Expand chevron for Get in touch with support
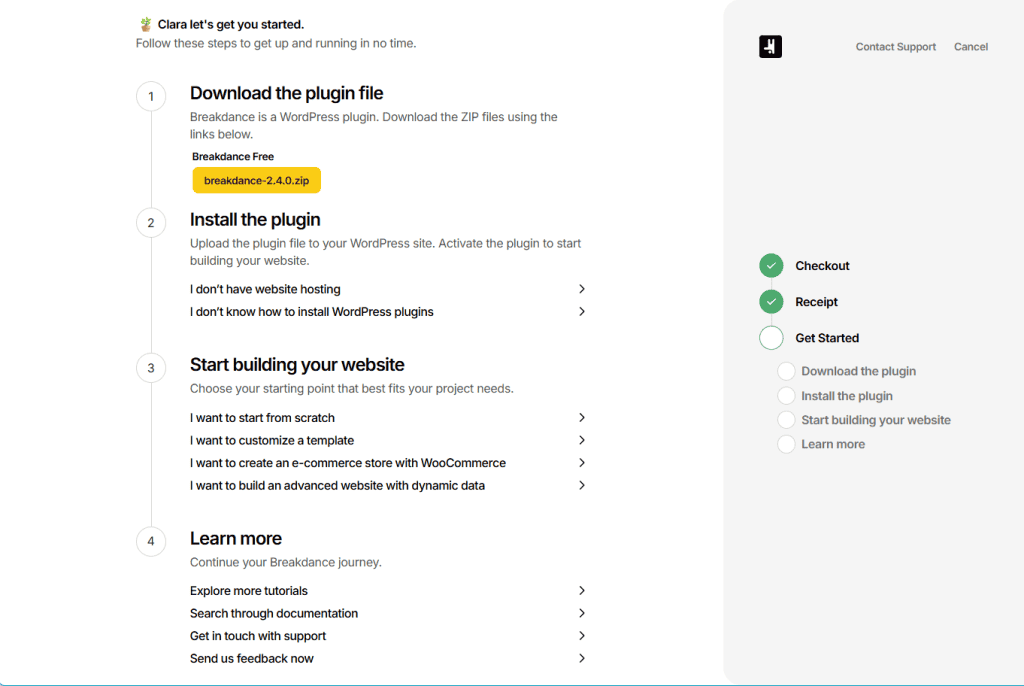1024x686 pixels. (x=581, y=636)
